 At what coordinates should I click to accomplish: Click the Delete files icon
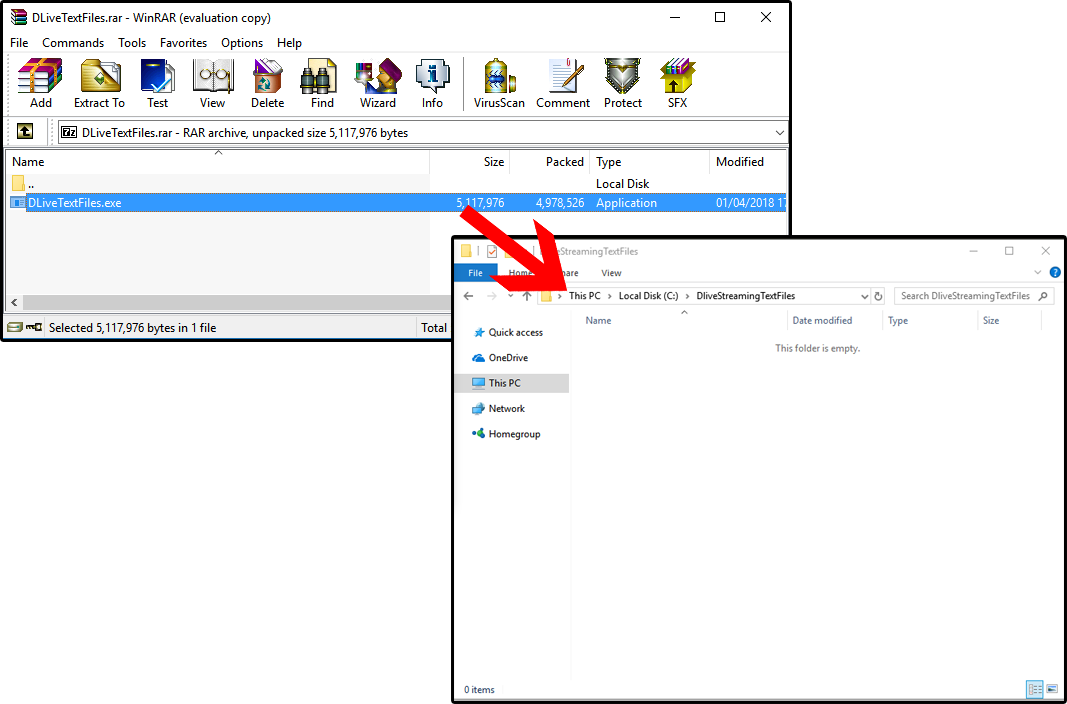tap(267, 83)
